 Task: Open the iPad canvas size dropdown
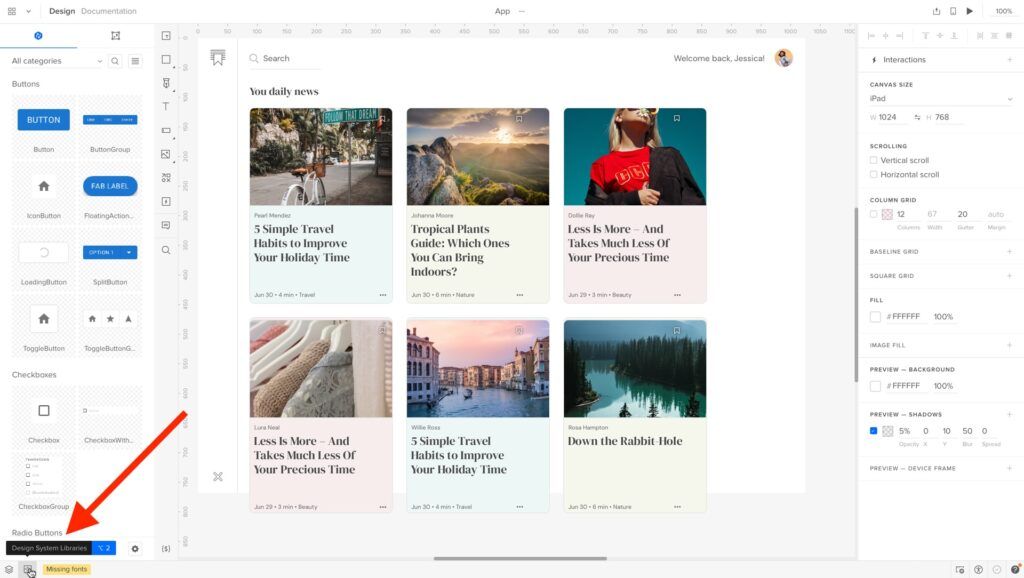pos(941,99)
